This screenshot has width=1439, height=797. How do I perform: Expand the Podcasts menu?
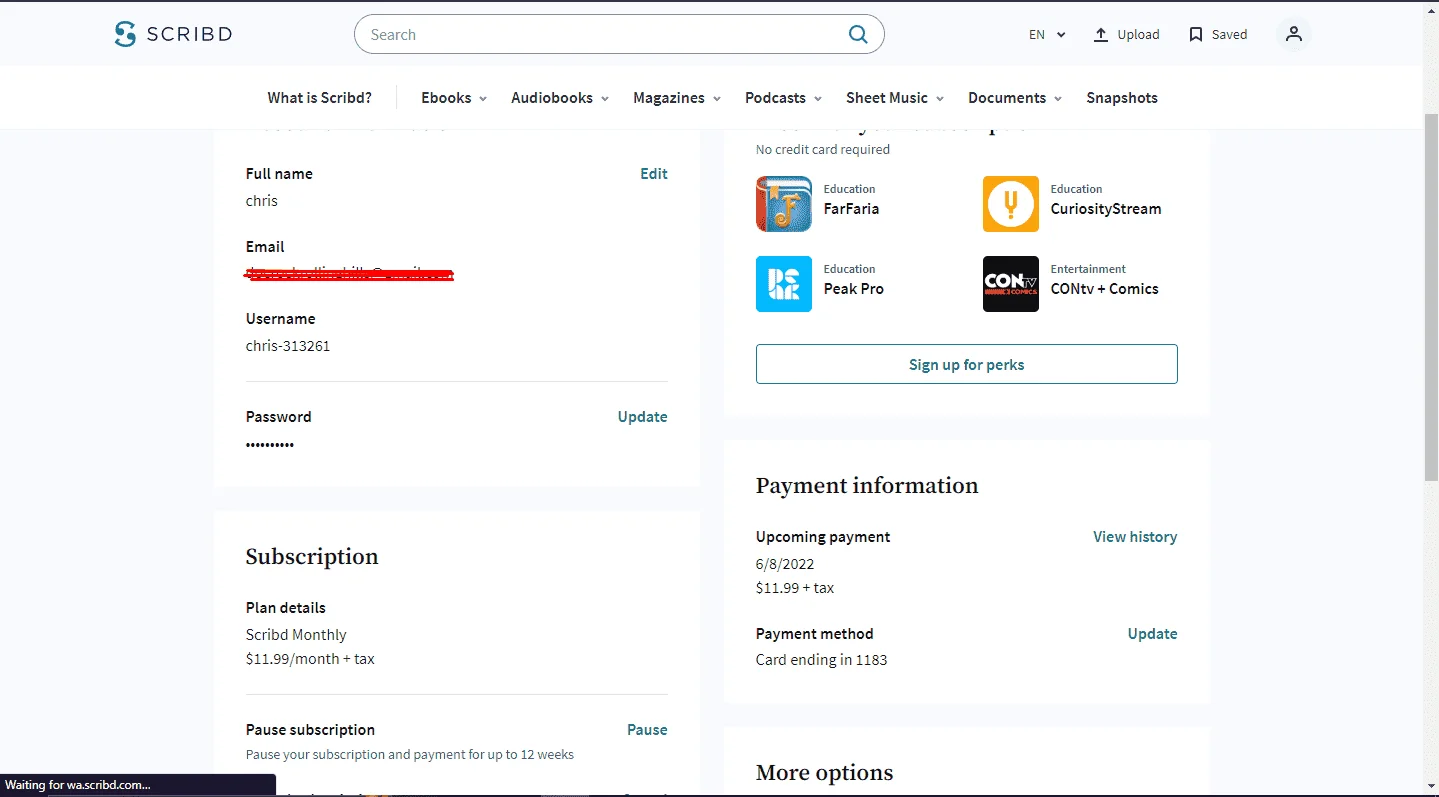click(x=783, y=98)
